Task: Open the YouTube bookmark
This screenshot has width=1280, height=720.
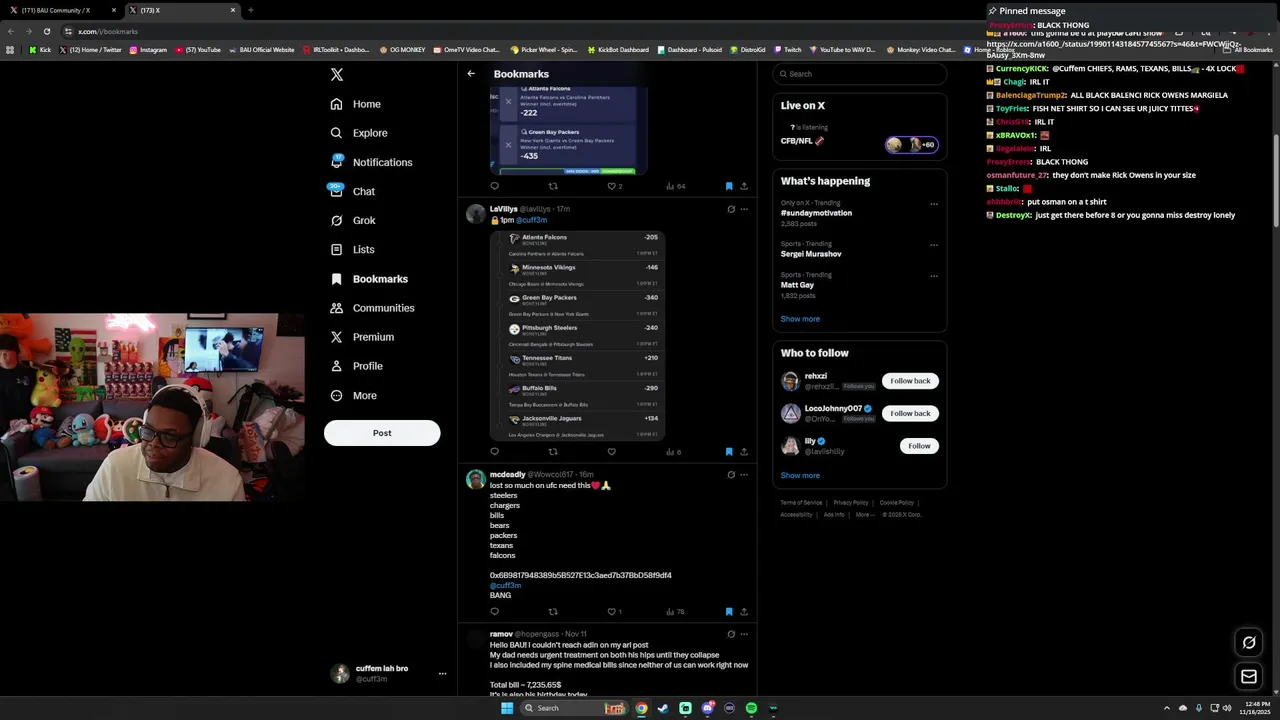Action: [x=198, y=50]
